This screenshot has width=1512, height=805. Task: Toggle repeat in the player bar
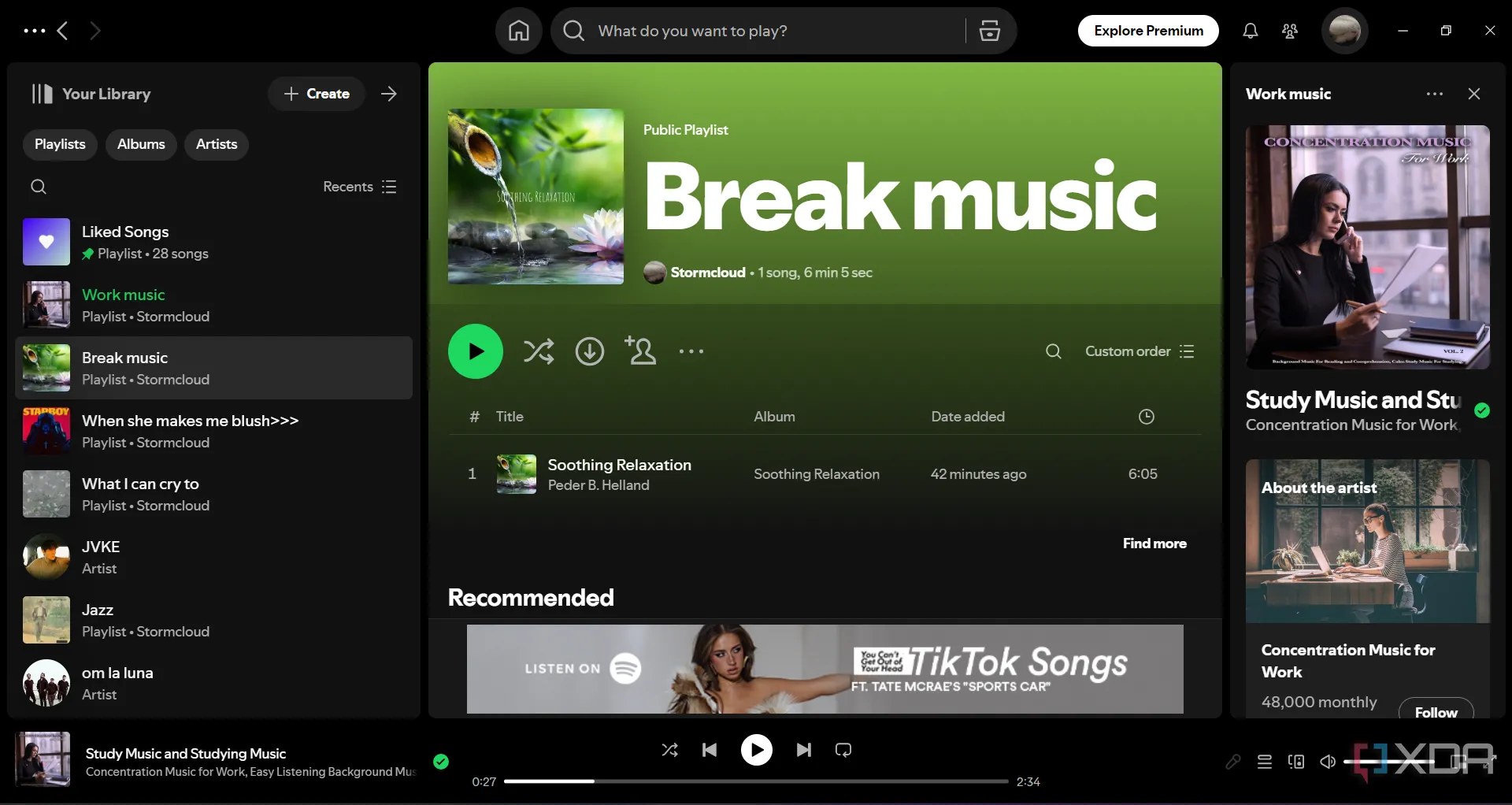(843, 750)
